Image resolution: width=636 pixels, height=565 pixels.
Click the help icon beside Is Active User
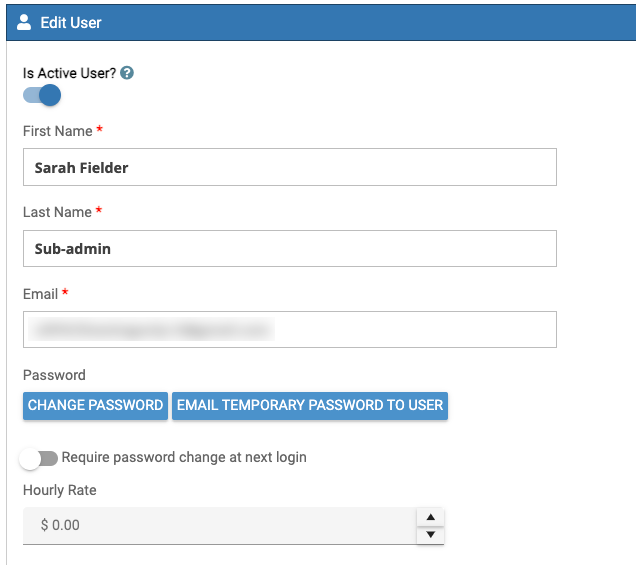127,73
